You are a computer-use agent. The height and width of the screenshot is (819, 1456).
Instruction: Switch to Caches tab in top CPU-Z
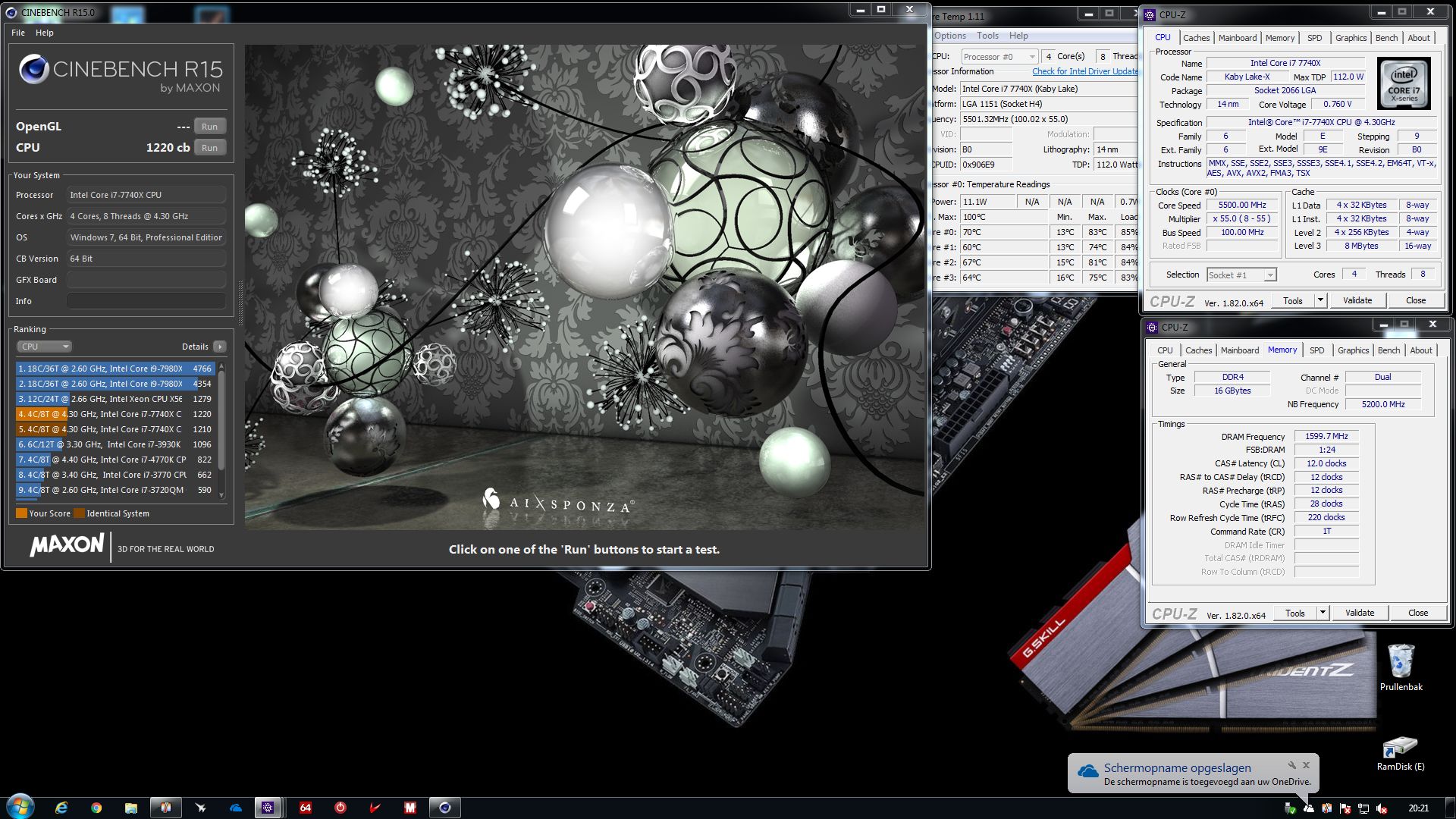click(x=1196, y=38)
